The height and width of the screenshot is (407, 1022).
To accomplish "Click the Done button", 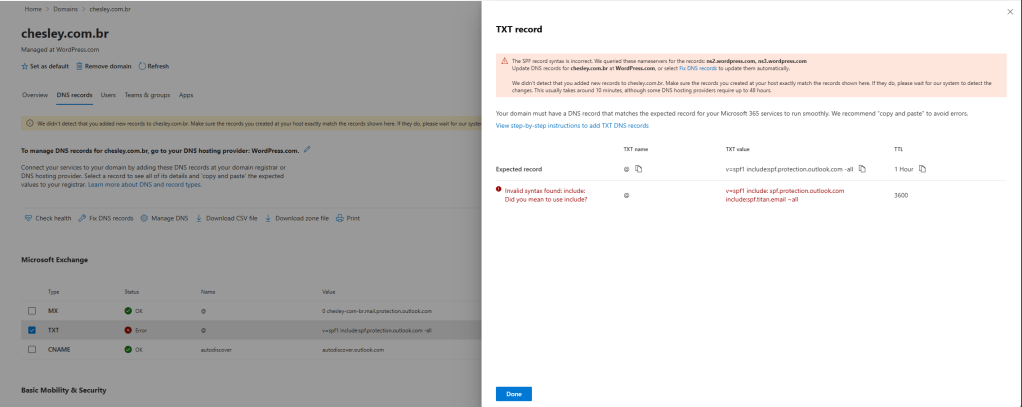I will pos(513,394).
